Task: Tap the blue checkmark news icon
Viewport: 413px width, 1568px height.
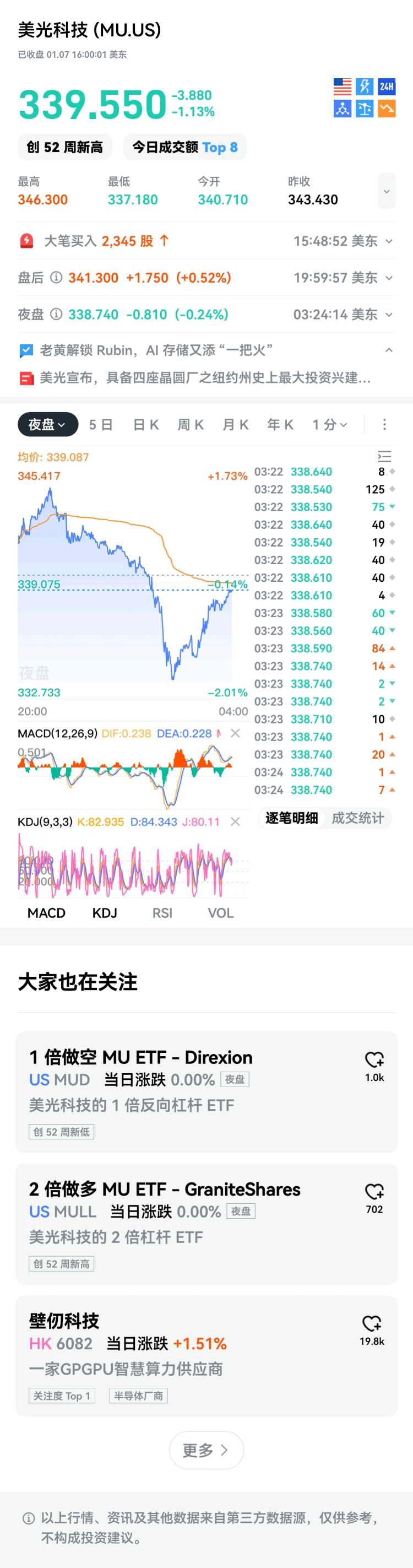Action: [26, 350]
